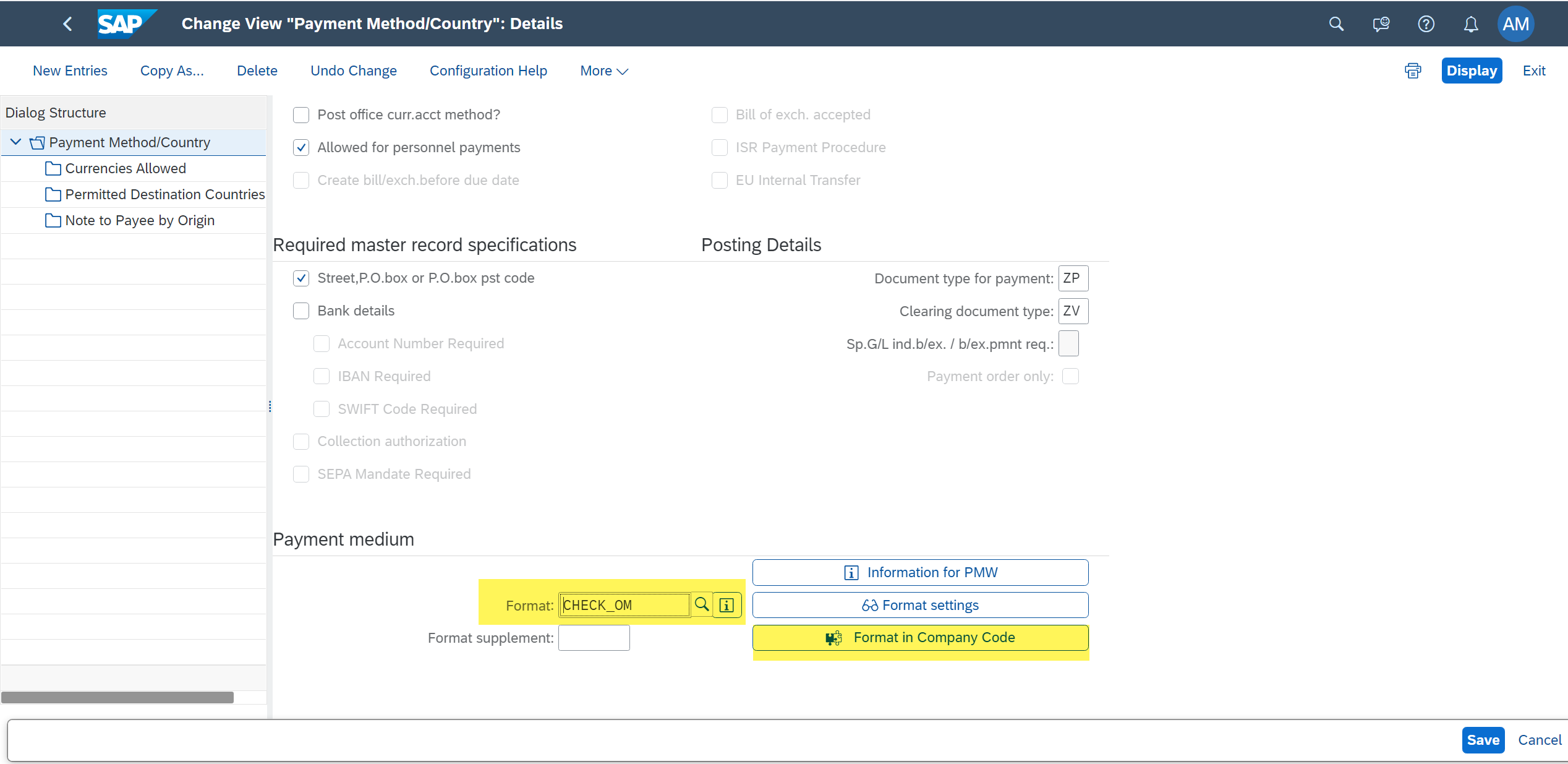Toggle ISR Payment Procedure checkbox
The image size is (1568, 764).
tap(720, 147)
